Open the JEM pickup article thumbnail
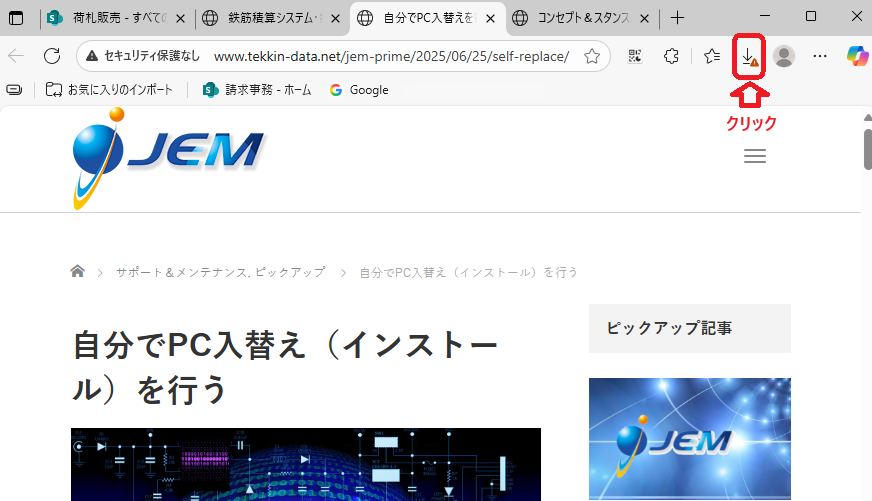This screenshot has width=872, height=501. [x=690, y=439]
